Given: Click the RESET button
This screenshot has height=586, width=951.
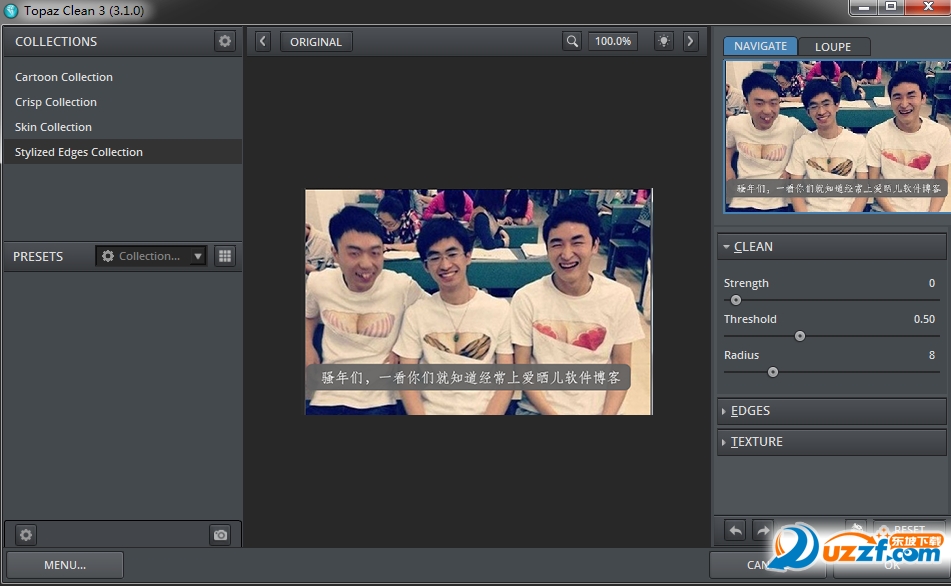Looking at the screenshot, I should coord(909,530).
